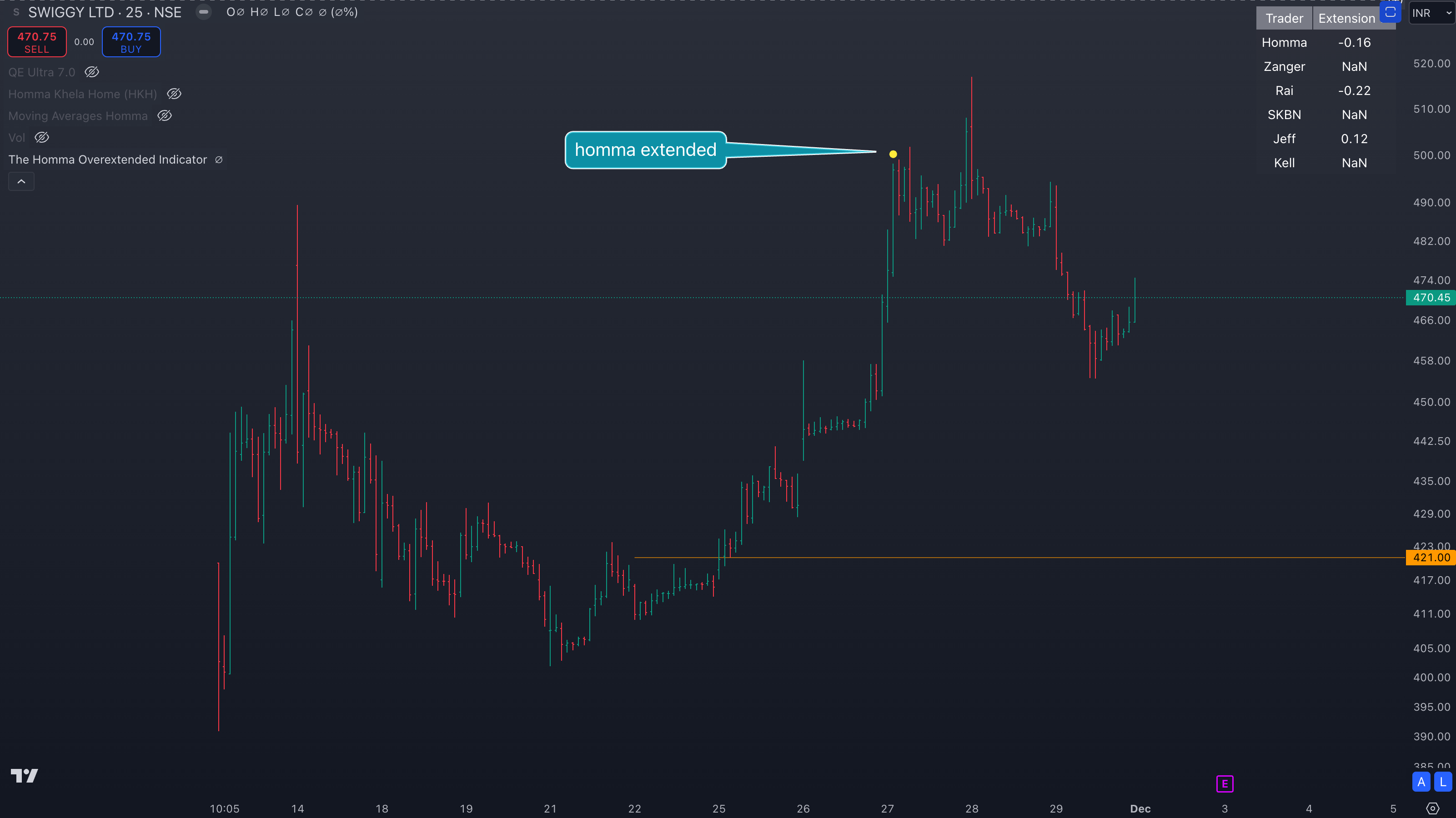
Task: Click the OHLC values readout
Action: (292, 12)
